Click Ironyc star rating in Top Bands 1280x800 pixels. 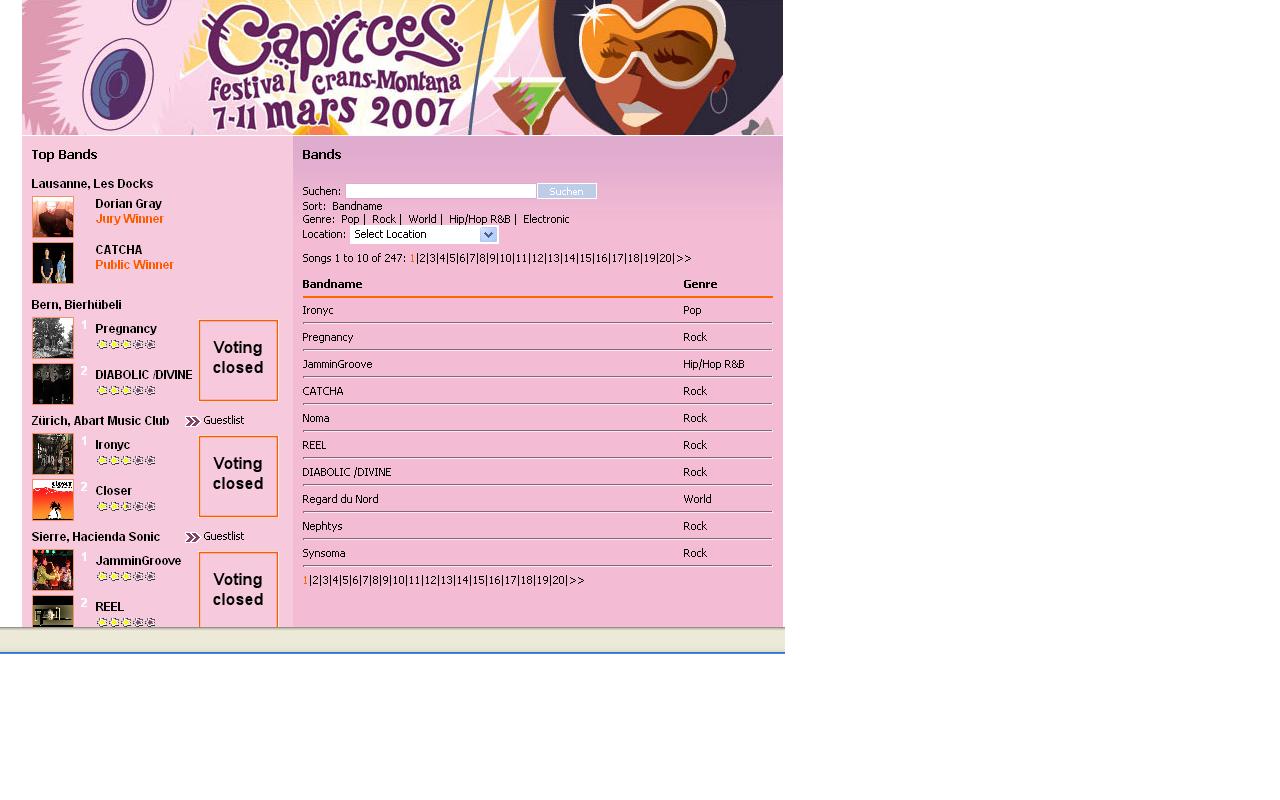coord(126,460)
